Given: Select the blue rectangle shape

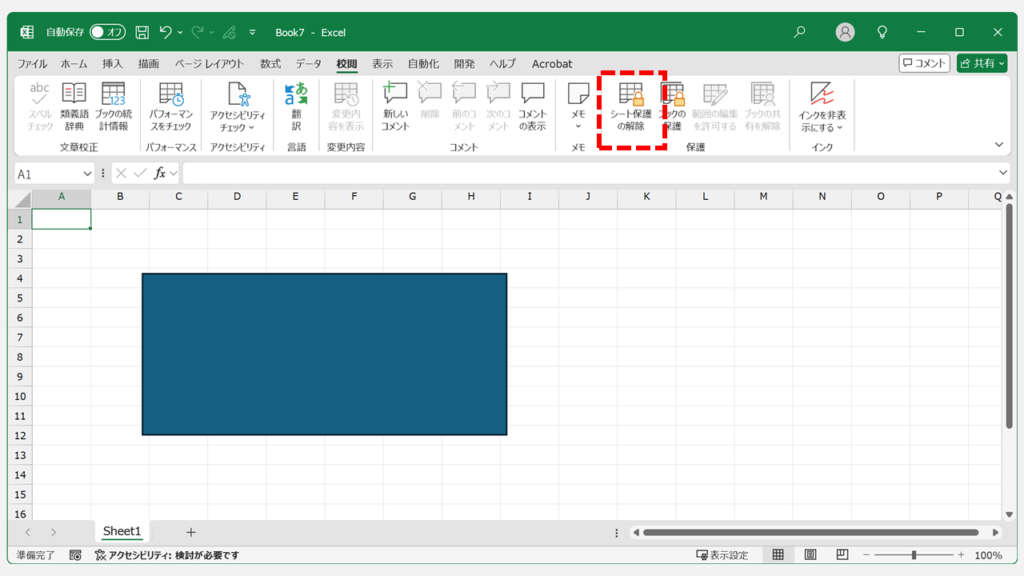Looking at the screenshot, I should [325, 354].
